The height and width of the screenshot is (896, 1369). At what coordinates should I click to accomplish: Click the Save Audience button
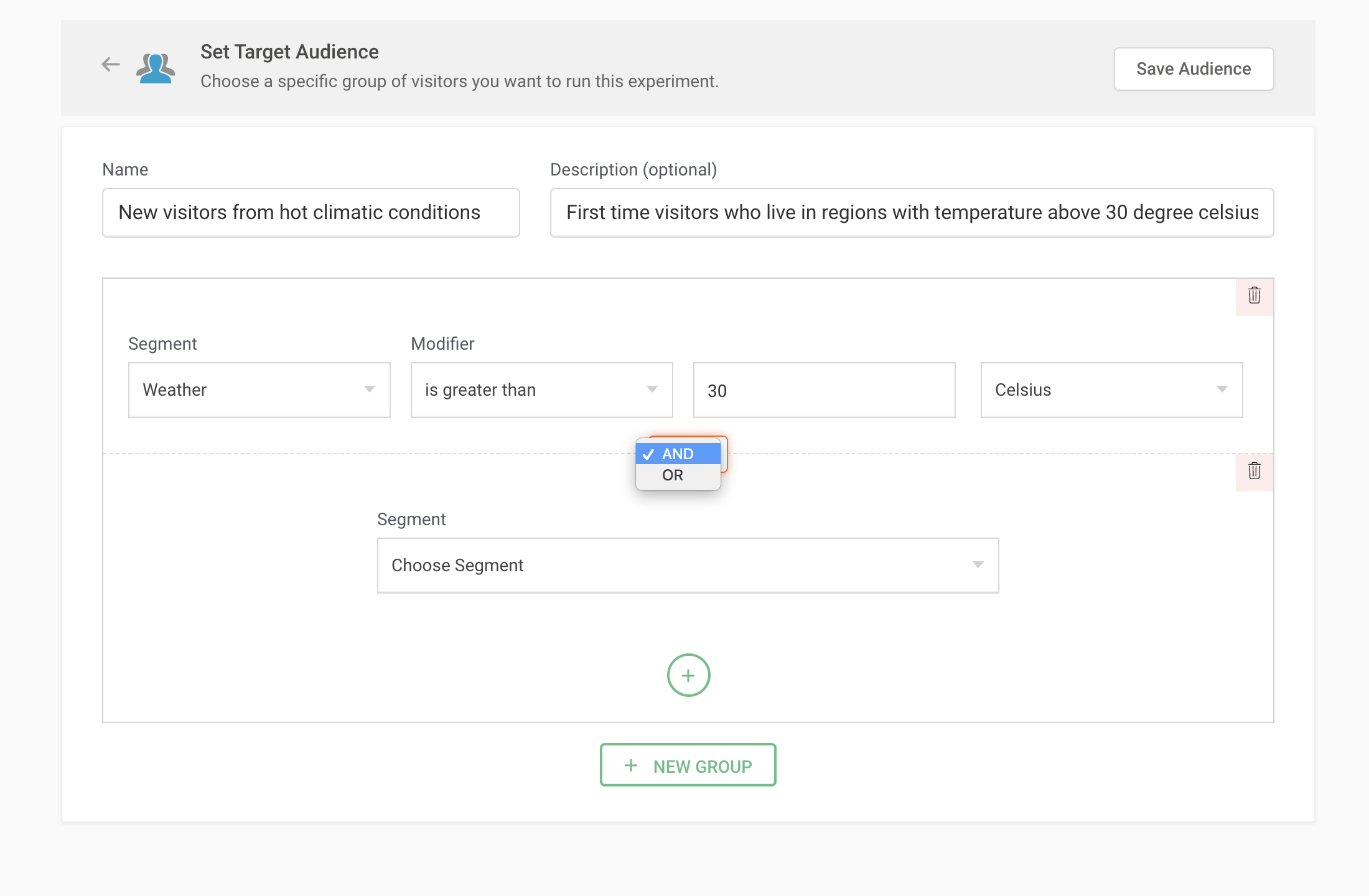click(x=1193, y=69)
